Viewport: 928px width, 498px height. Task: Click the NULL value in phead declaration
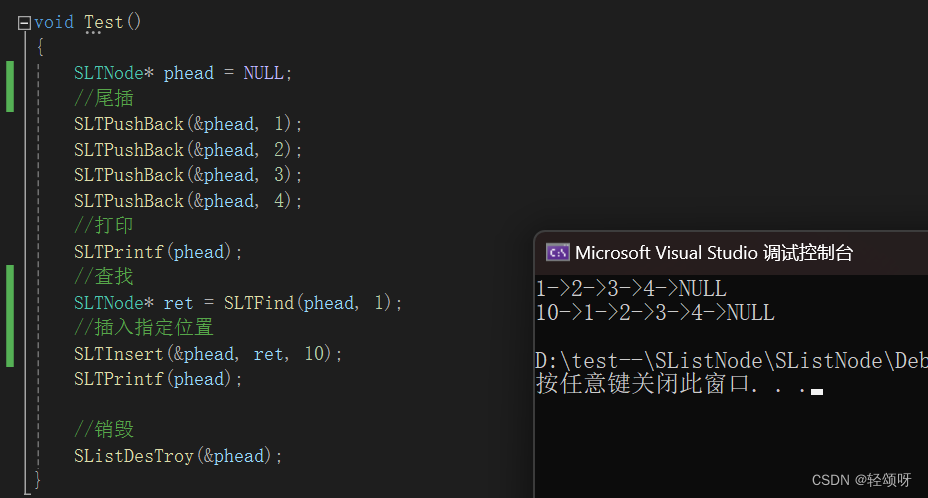[x=263, y=73]
